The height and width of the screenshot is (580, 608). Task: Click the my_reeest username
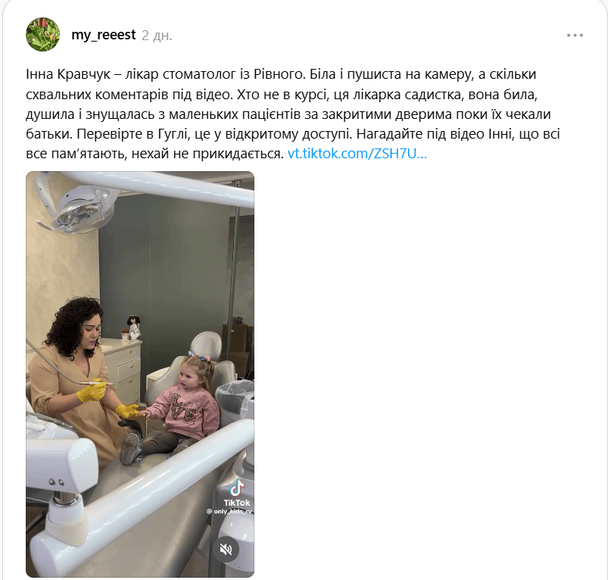coord(104,35)
